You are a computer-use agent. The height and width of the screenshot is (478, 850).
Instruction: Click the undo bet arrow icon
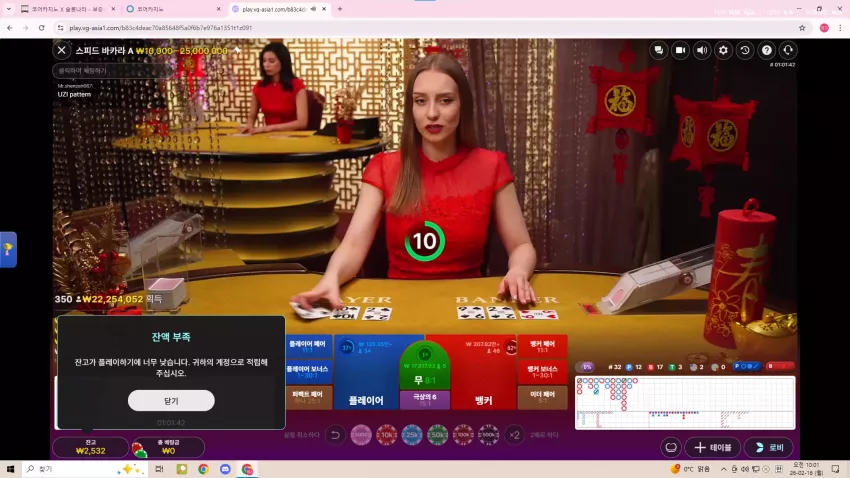tap(335, 435)
